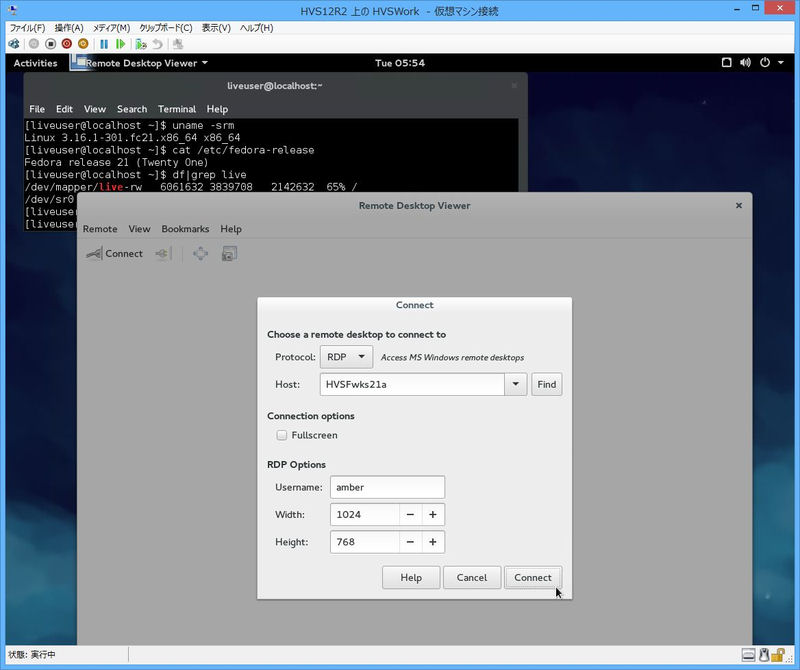Image resolution: width=800 pixels, height=670 pixels.
Task: Increase the Height value with plus
Action: (x=433, y=542)
